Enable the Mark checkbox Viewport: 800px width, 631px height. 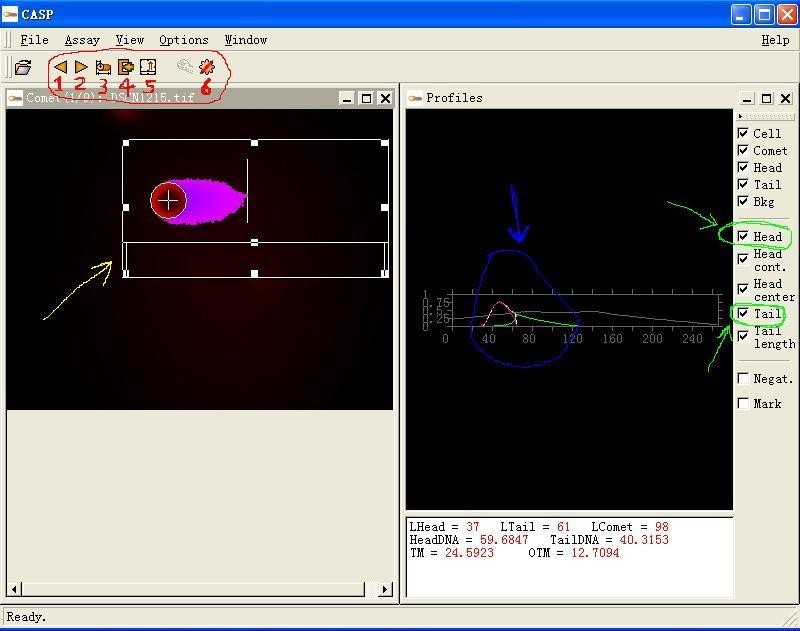point(743,403)
